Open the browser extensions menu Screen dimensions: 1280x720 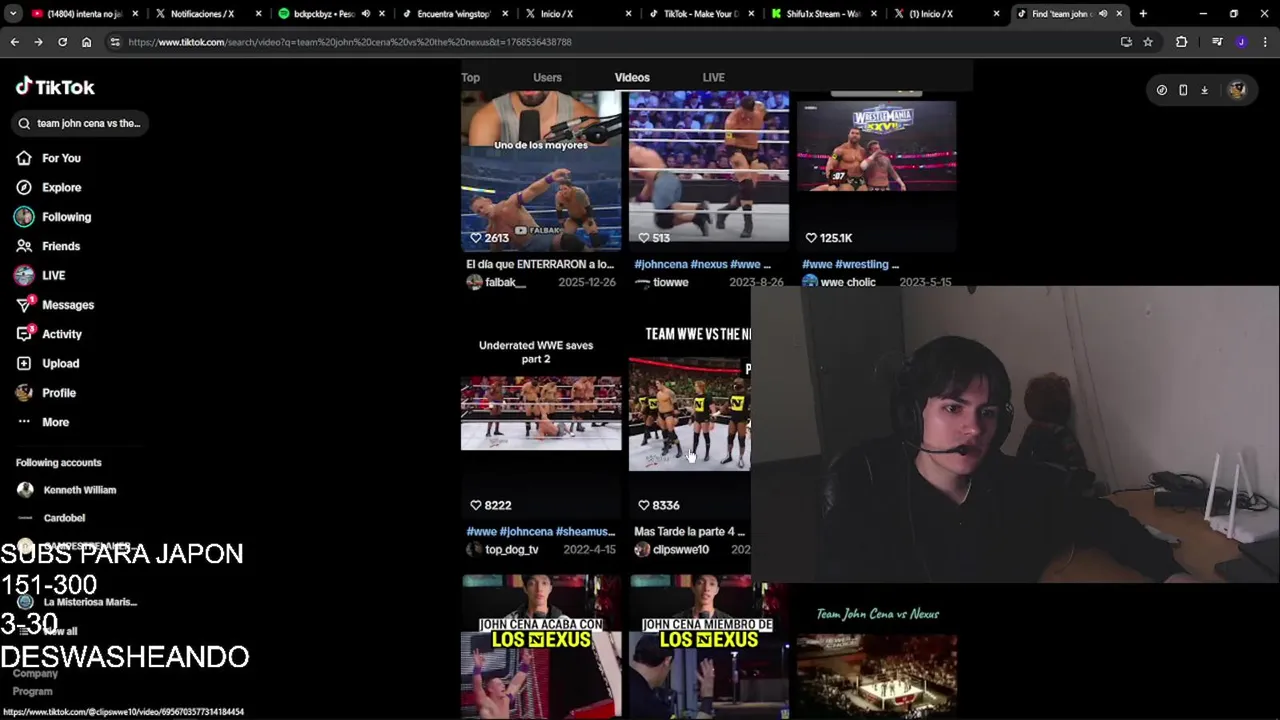[x=1182, y=42]
